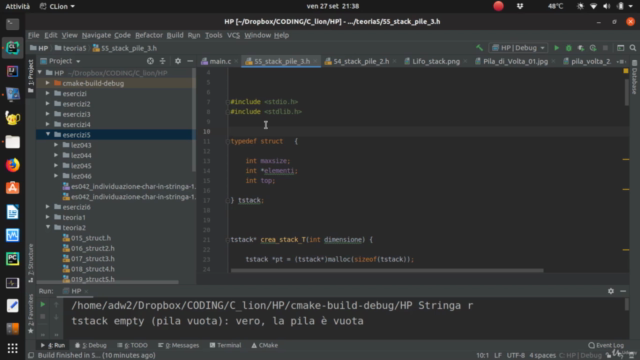Open the Database side panel
The width and height of the screenshot is (640, 360).
(x=634, y=78)
